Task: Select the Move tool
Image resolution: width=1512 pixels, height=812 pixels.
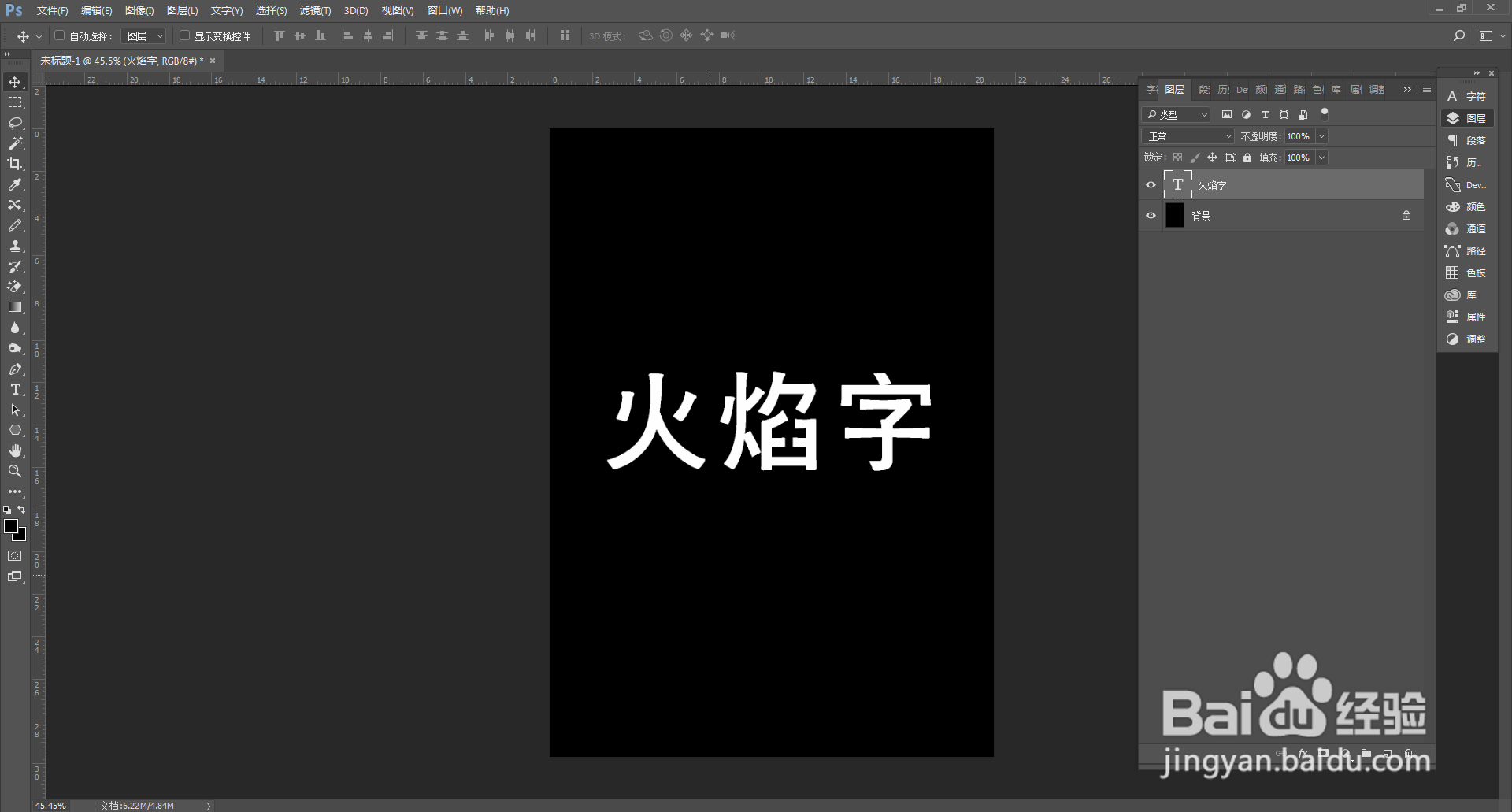Action: pos(15,81)
